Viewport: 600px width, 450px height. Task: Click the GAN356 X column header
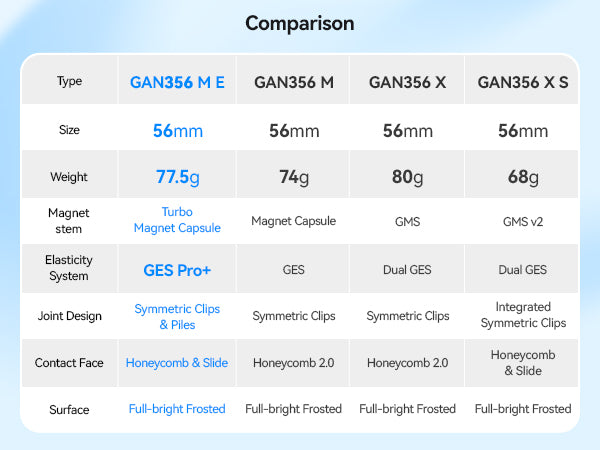coord(407,82)
